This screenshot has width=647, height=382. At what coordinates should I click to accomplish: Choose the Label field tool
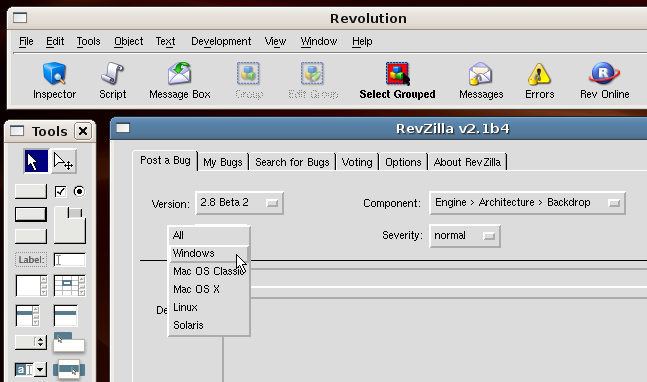(31, 259)
